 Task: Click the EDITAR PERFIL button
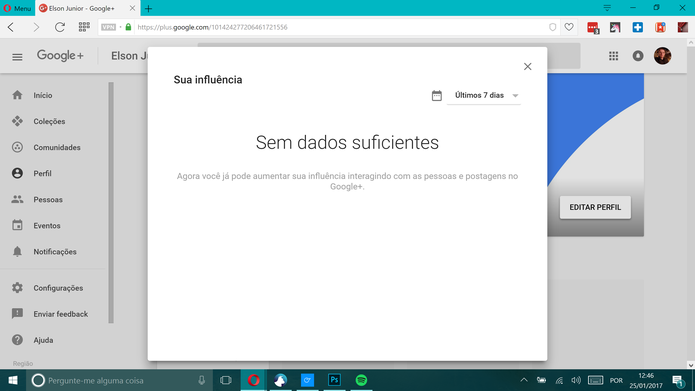[595, 207]
